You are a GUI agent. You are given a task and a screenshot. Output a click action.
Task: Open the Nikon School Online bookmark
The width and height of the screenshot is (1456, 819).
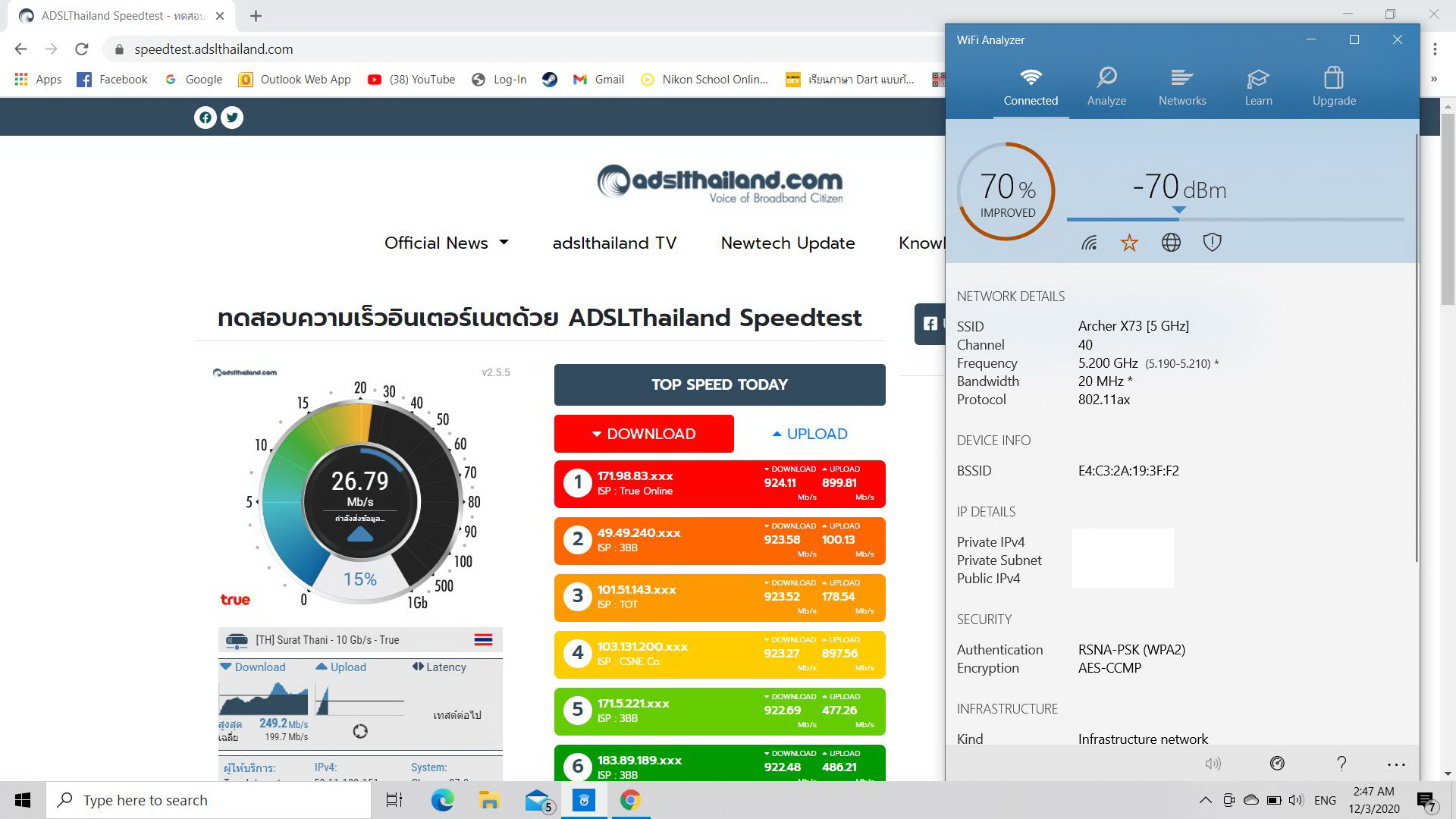coord(704,80)
